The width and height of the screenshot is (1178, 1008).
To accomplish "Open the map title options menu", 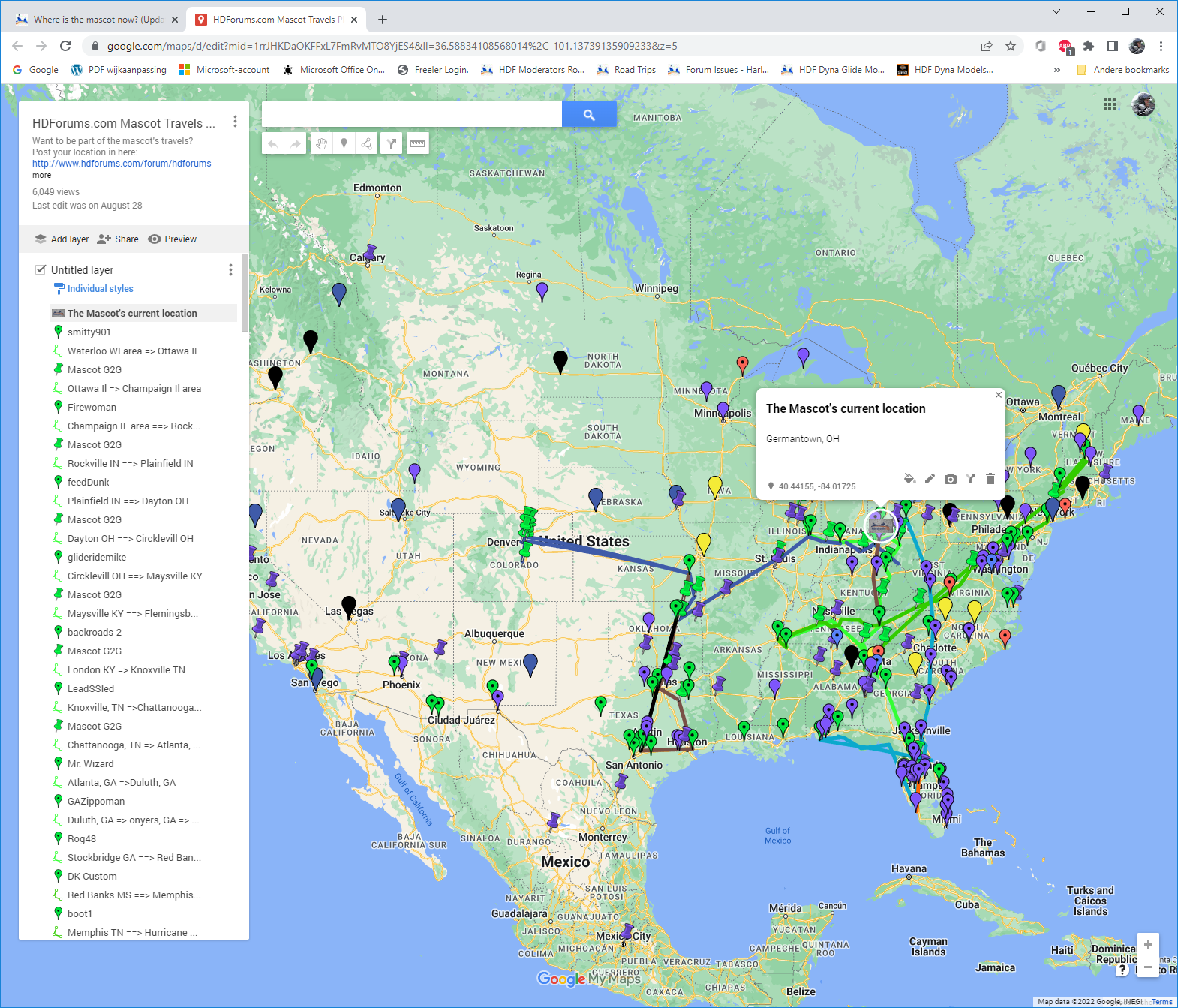I will (x=235, y=122).
